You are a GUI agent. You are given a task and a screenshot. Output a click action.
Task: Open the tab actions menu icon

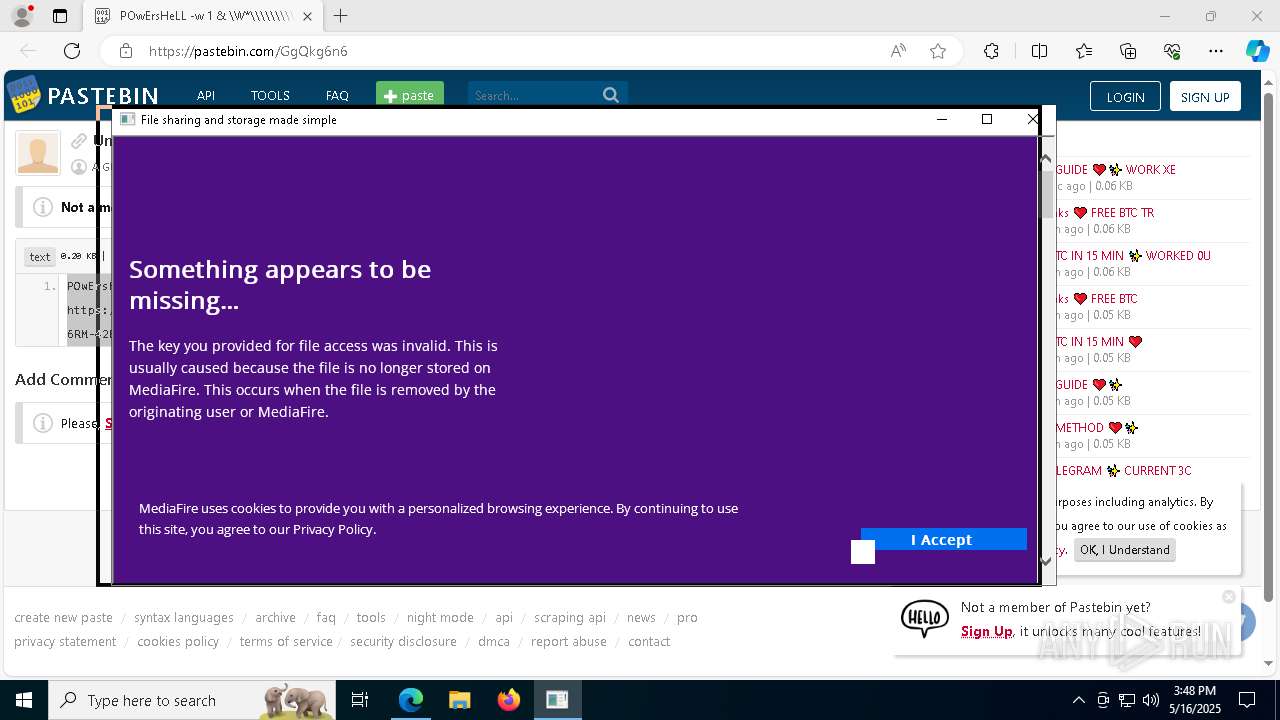click(60, 16)
